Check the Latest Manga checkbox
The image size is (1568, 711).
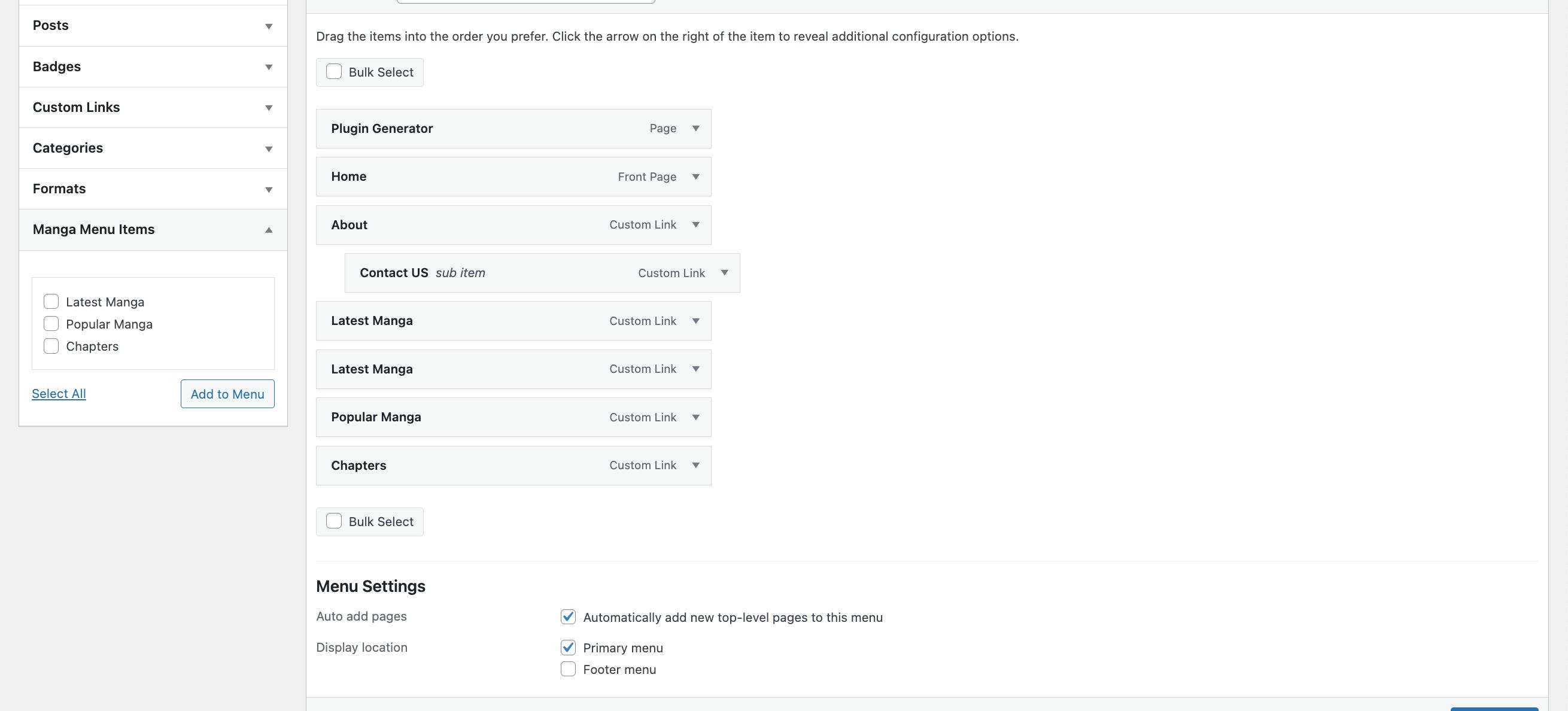pos(51,302)
